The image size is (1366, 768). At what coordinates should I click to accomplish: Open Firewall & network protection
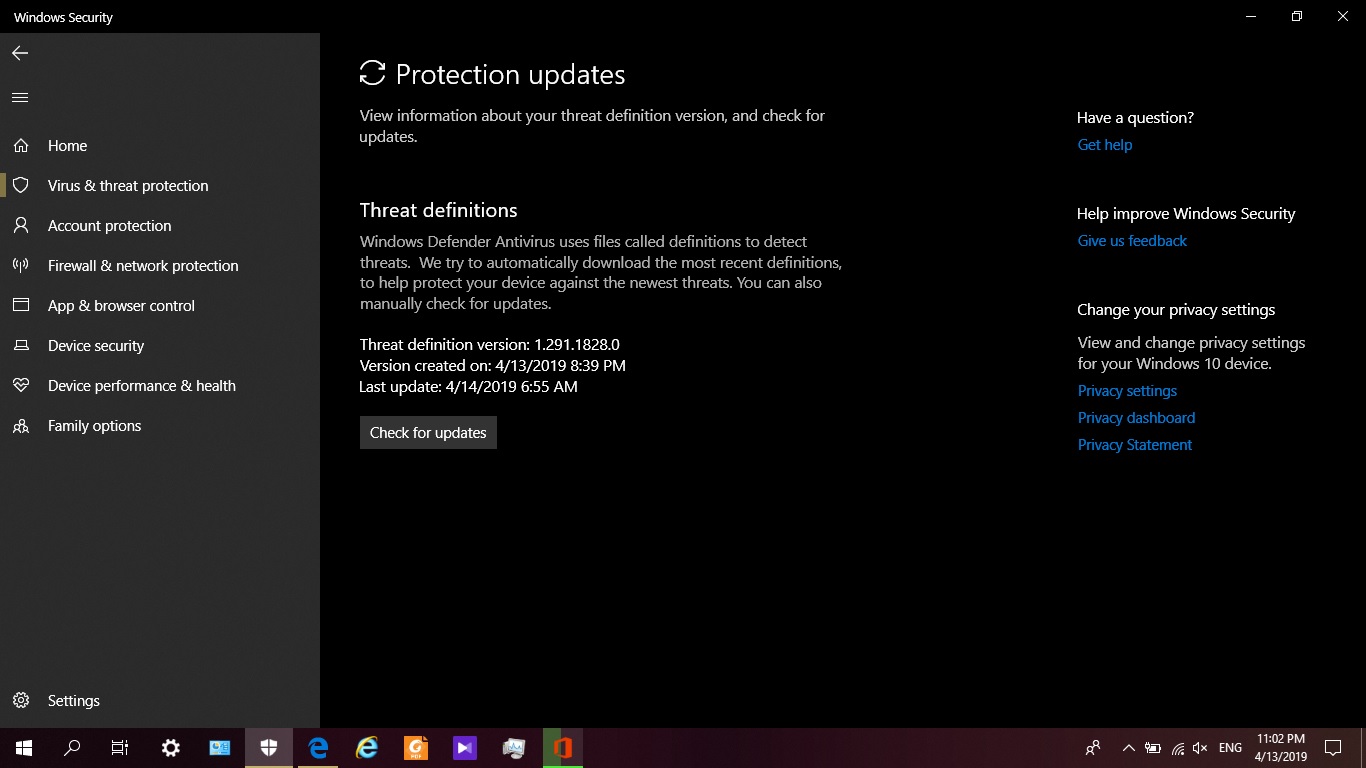click(160, 266)
